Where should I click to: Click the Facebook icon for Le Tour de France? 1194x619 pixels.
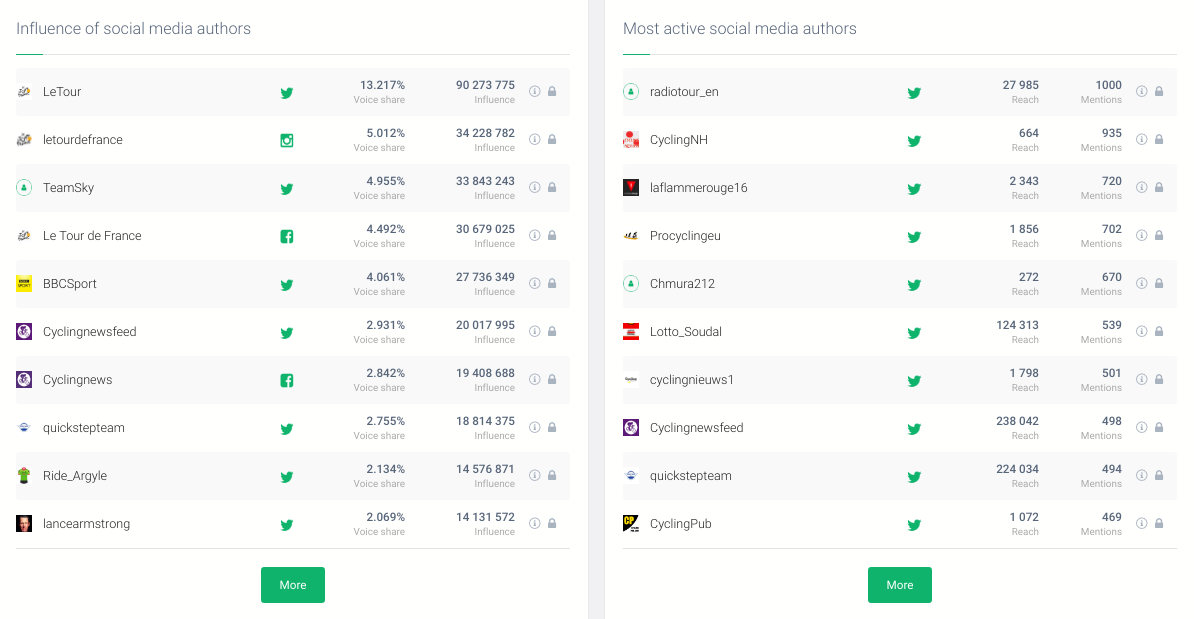287,237
